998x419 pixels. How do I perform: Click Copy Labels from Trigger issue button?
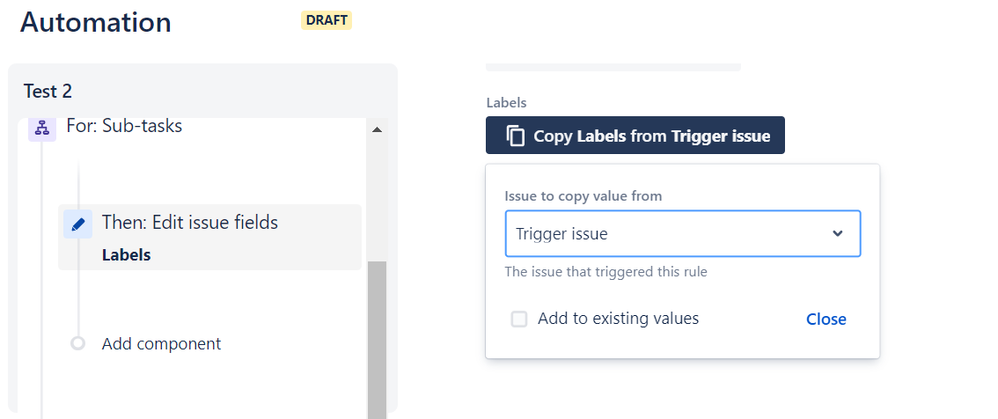pyautogui.click(x=635, y=136)
